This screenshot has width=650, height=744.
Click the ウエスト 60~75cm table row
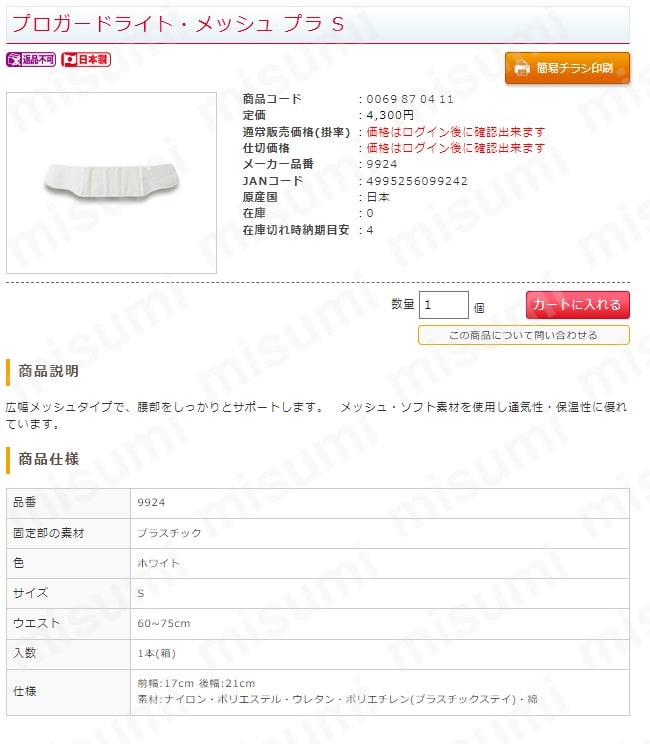click(318, 623)
